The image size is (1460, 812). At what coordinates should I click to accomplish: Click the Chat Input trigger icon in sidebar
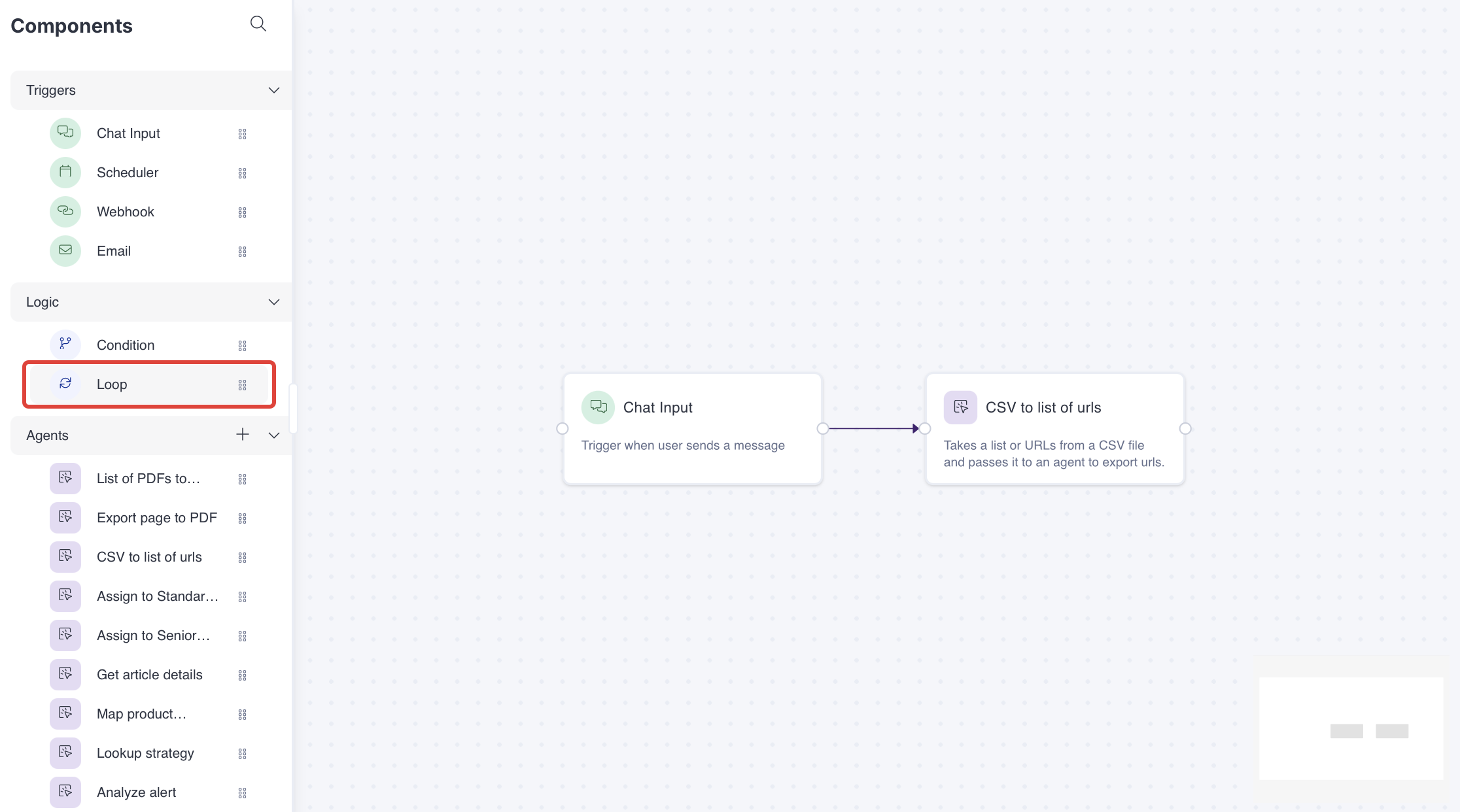pyautogui.click(x=65, y=133)
